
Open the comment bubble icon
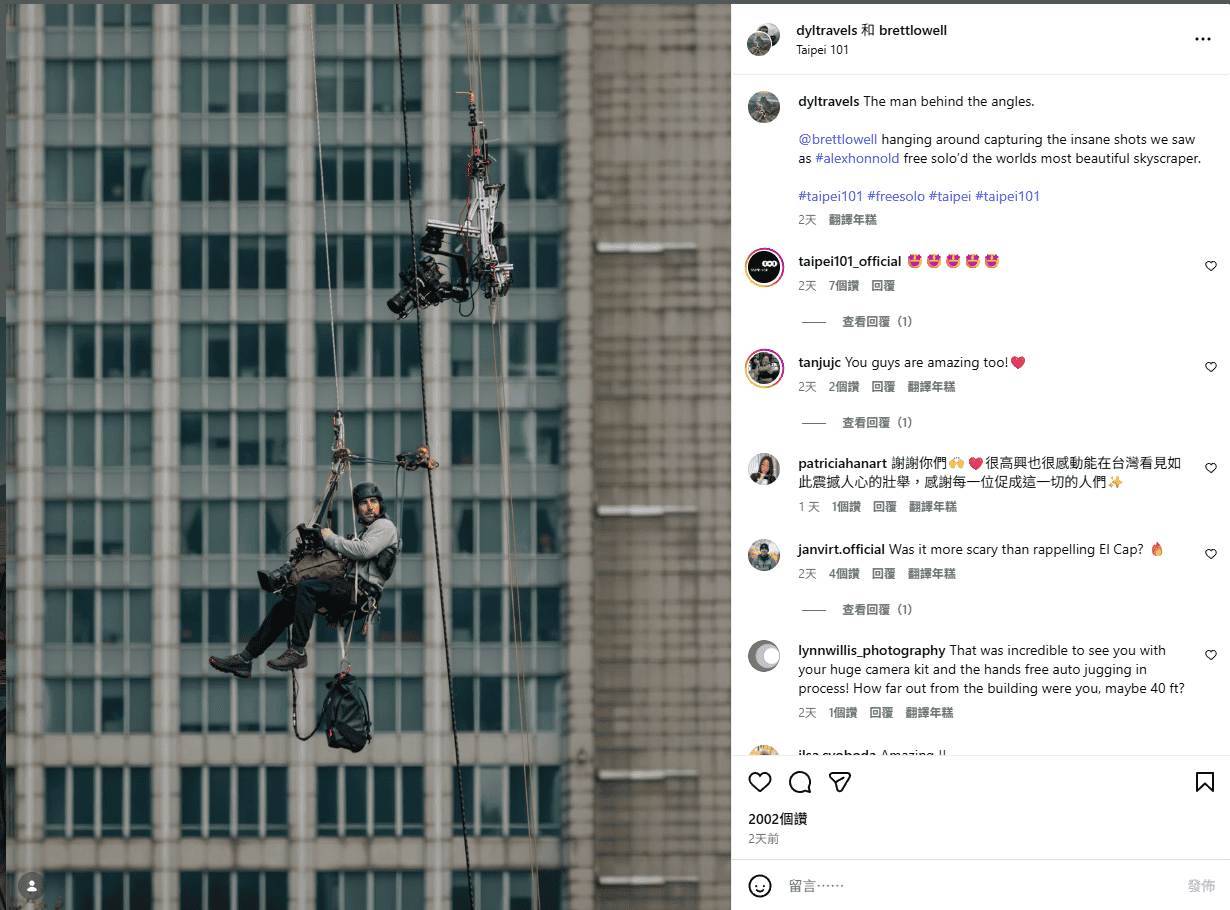[800, 782]
